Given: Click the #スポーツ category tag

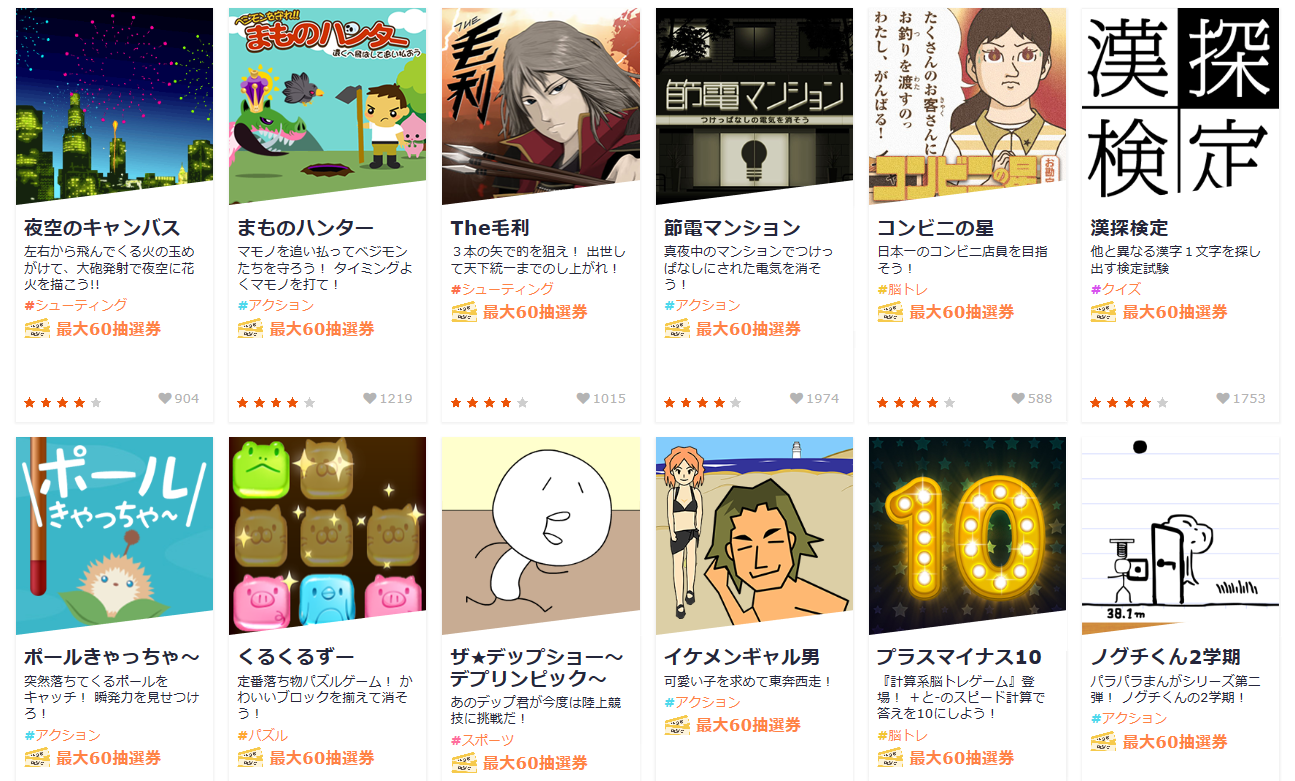Looking at the screenshot, I should [x=482, y=740].
